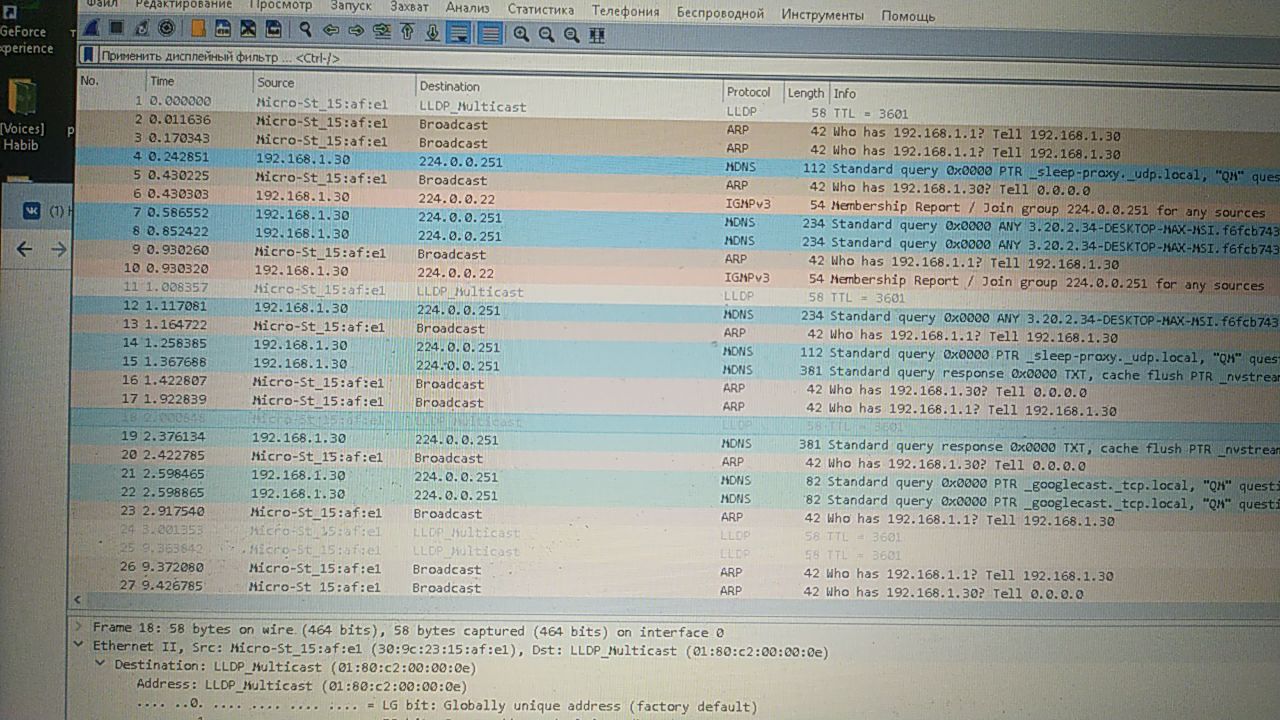Select packet 23 ARP row
Image resolution: width=1280 pixels, height=720 pixels.
point(678,514)
